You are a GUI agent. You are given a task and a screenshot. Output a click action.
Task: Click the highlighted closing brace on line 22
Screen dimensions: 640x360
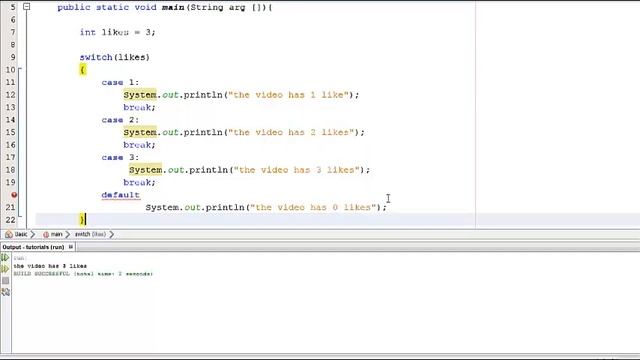click(x=83, y=220)
